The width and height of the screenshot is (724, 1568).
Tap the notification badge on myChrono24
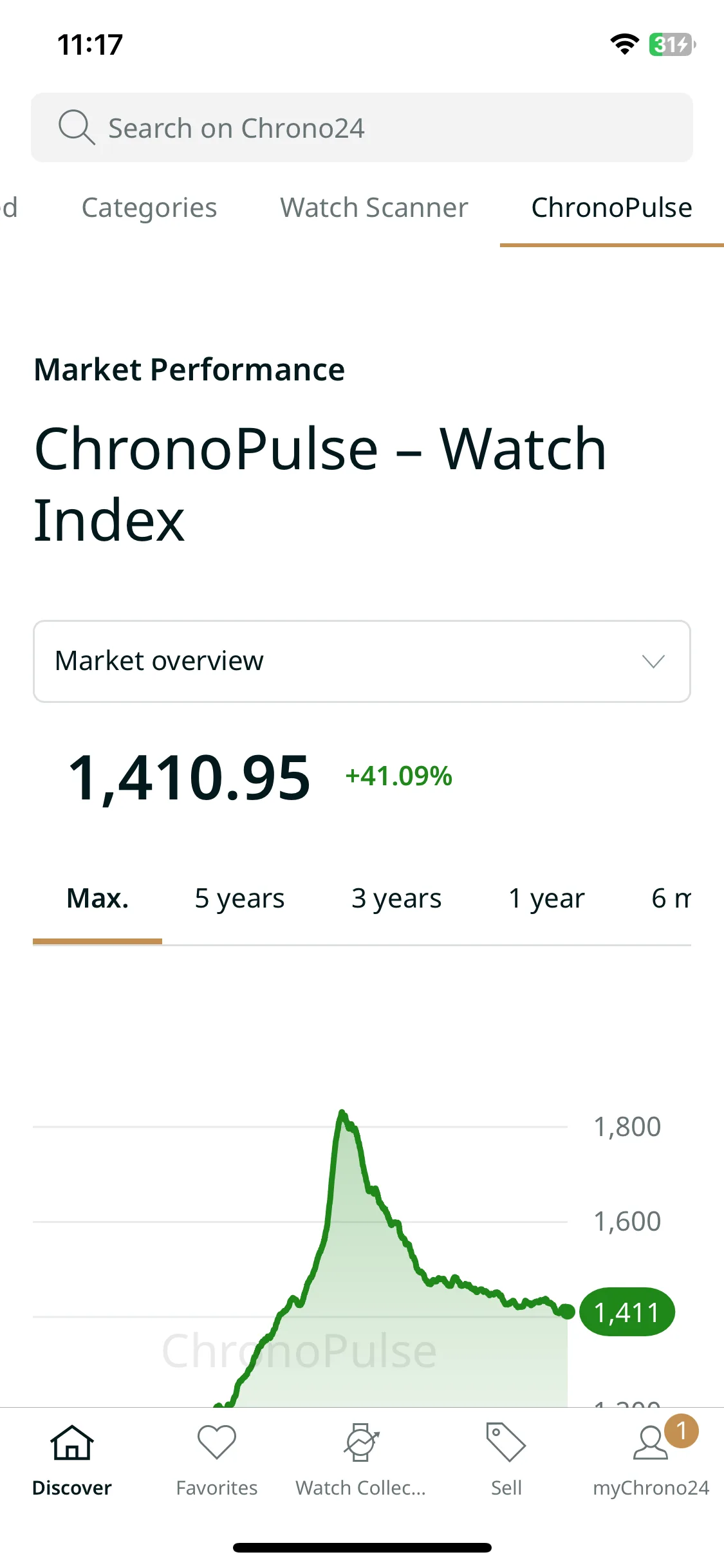[x=682, y=1431]
